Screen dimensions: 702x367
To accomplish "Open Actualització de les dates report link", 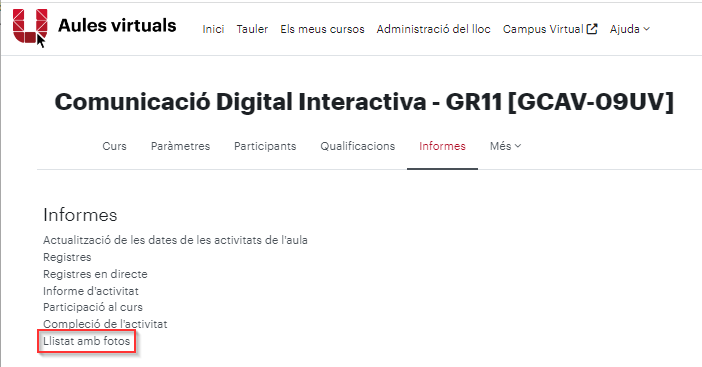I will 175,240.
